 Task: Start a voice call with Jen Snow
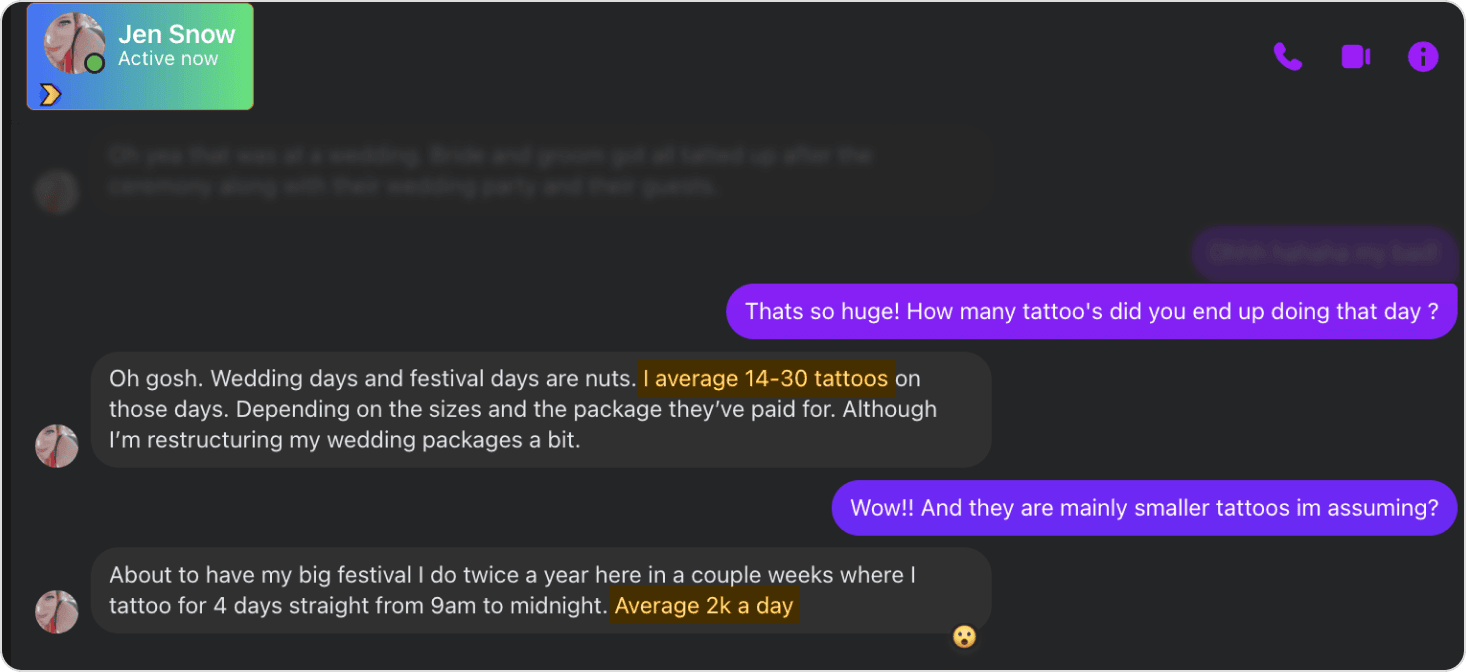tap(1287, 57)
